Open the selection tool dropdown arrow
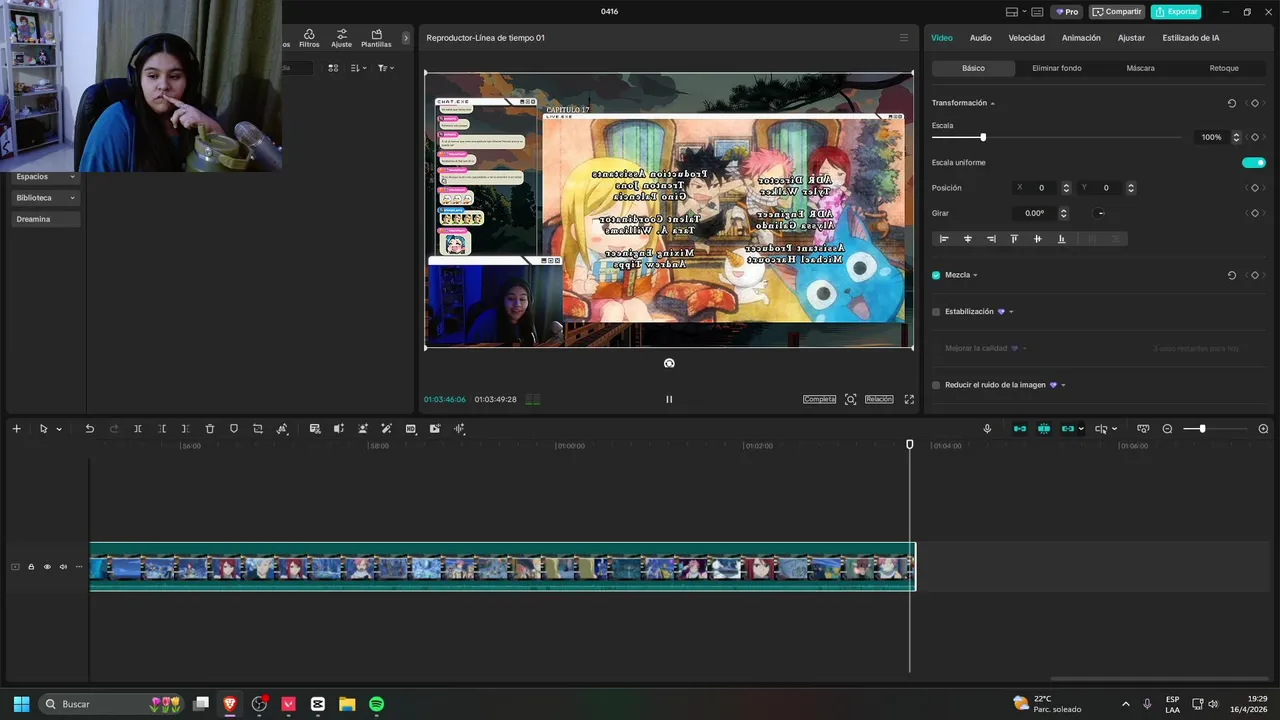This screenshot has height=720, width=1280. coord(59,430)
